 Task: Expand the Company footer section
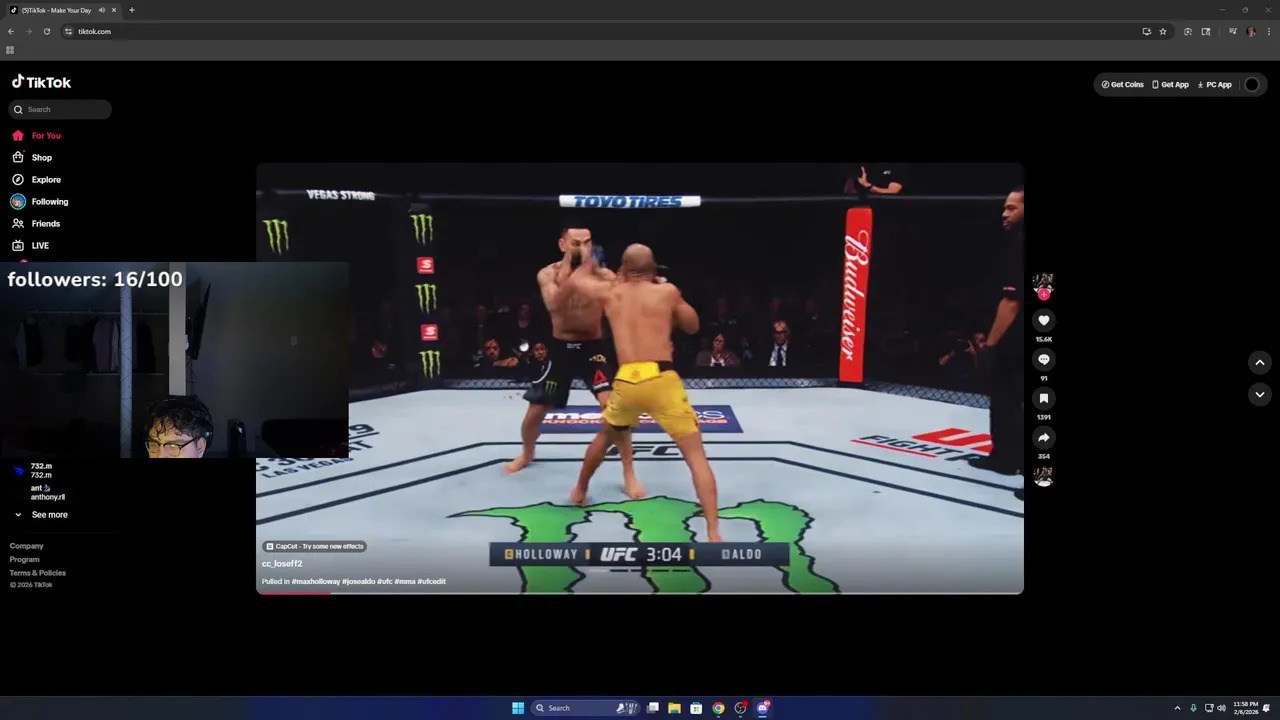(27, 546)
